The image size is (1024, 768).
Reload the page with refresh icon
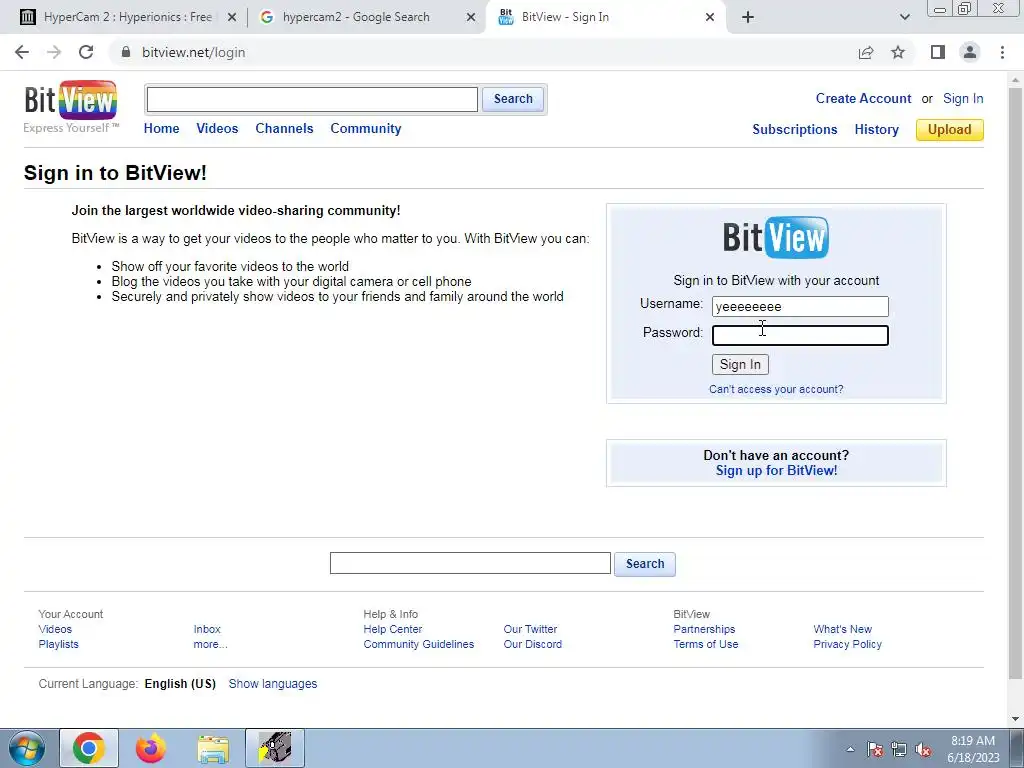pos(86,52)
